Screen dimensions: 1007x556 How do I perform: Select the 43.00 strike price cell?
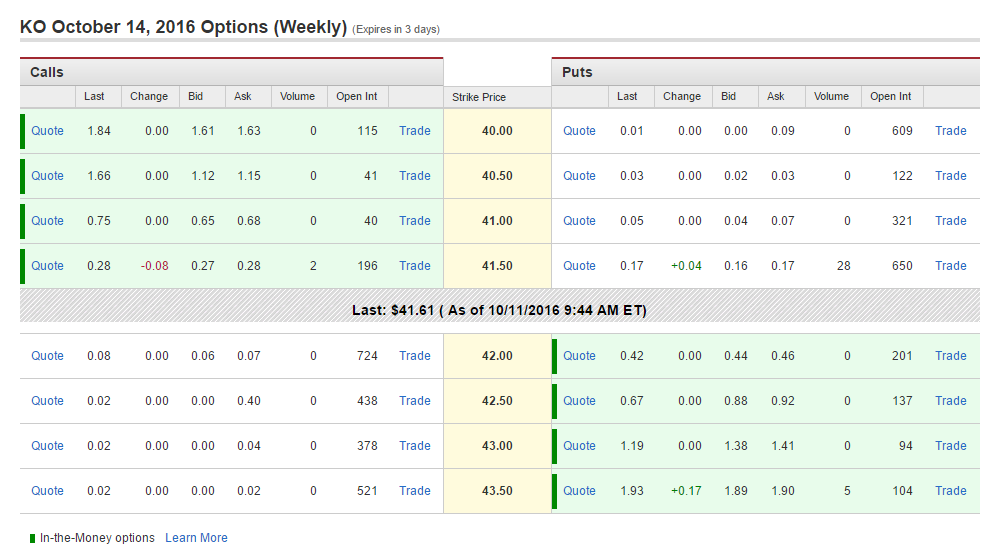coord(497,446)
